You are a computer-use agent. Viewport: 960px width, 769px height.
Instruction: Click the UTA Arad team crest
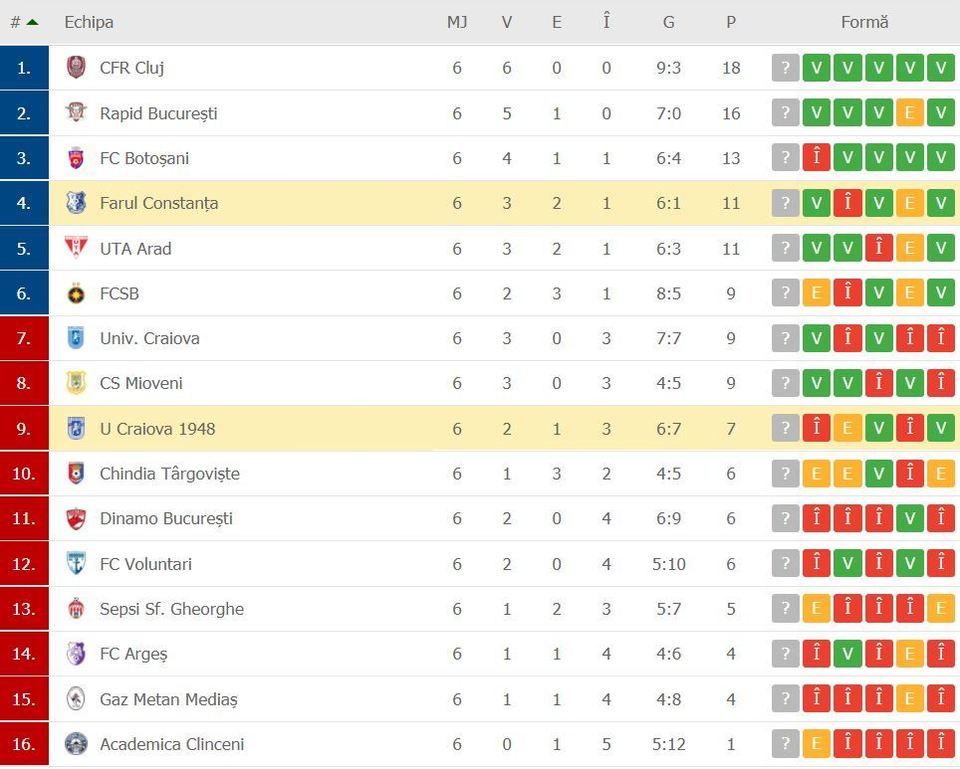point(76,248)
